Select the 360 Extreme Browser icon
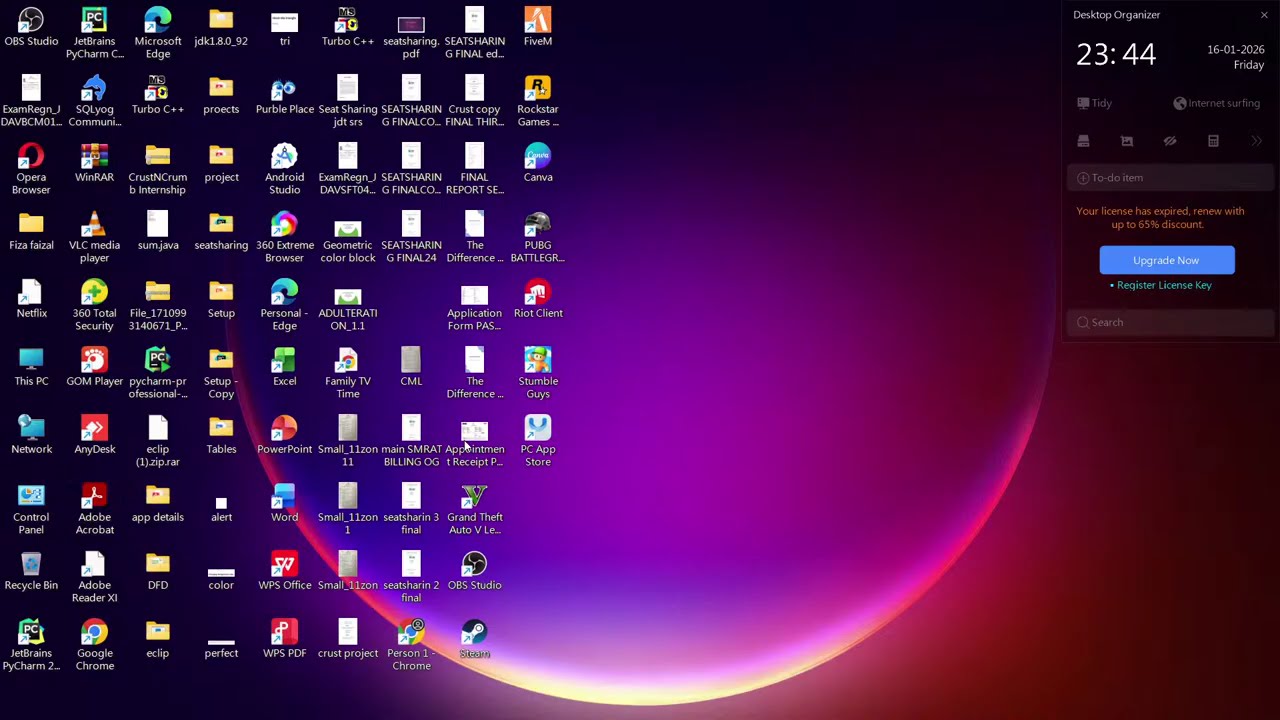The width and height of the screenshot is (1280, 720). [284, 237]
